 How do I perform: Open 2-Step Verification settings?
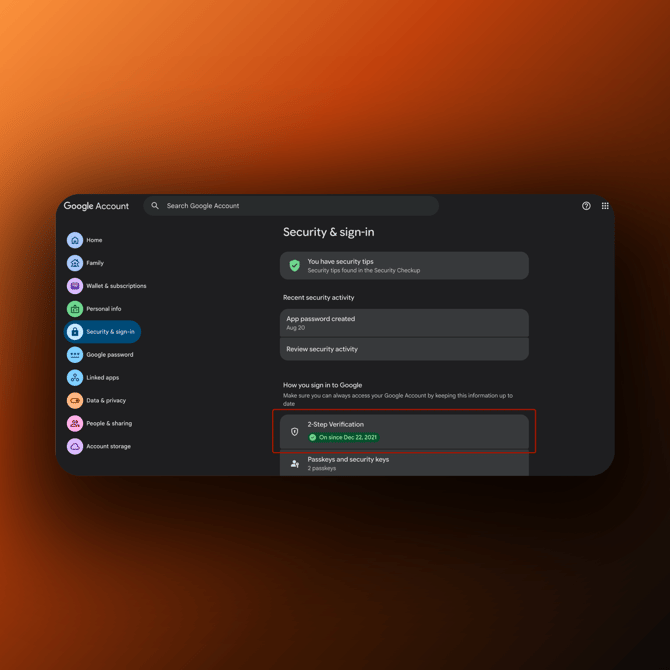point(404,432)
